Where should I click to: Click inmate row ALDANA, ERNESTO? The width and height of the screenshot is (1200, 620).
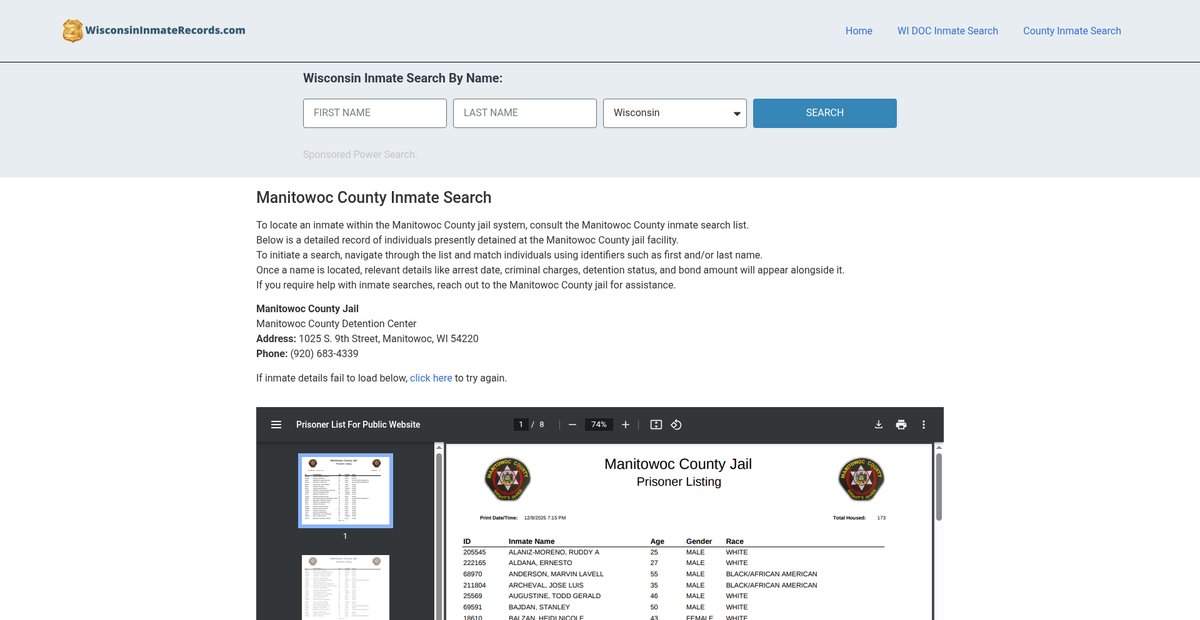[x=673, y=563]
